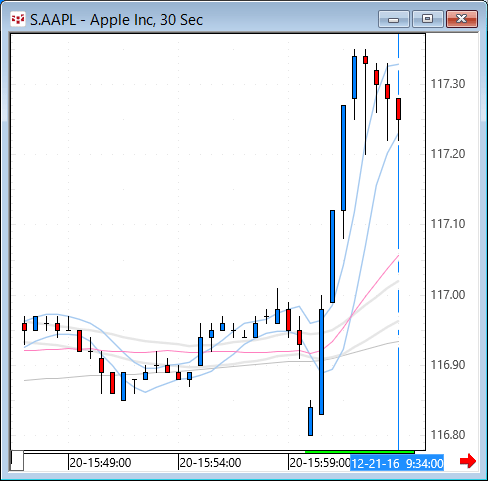Click the small white box at time axis start
This screenshot has width=488, height=481.
click(17, 461)
